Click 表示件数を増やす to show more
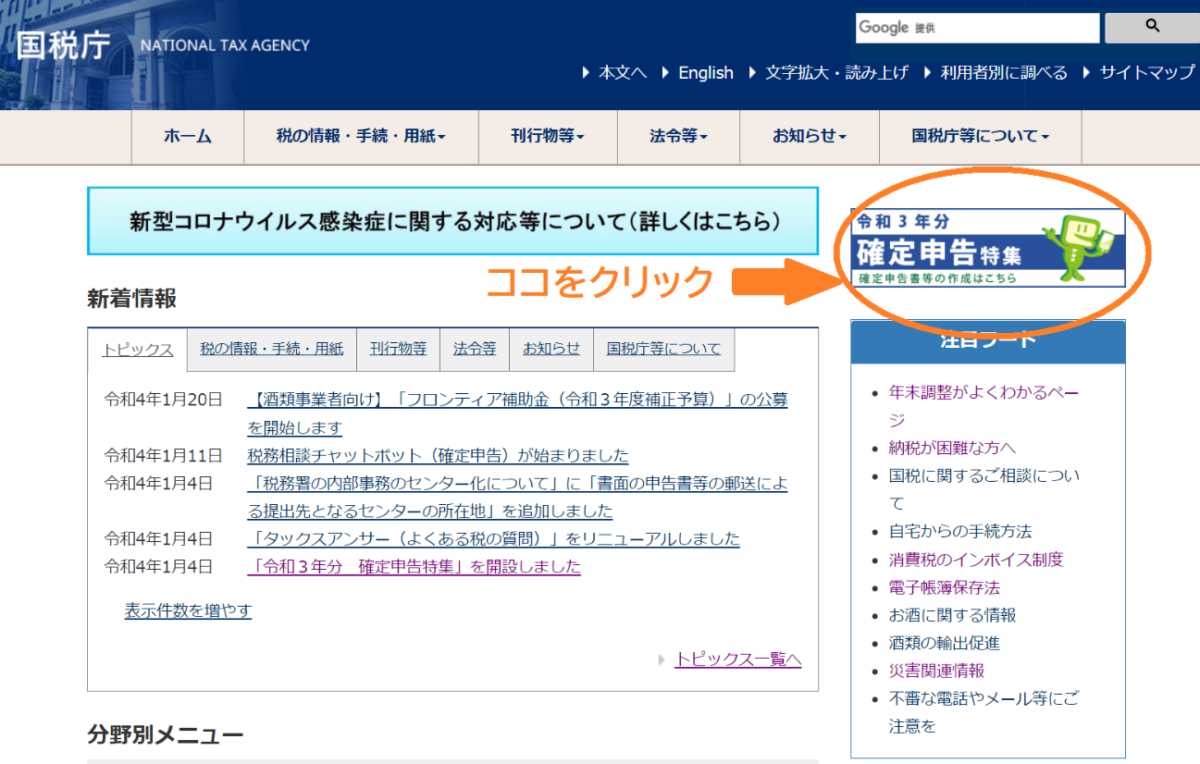Viewport: 1200px width, 764px height. (x=188, y=611)
